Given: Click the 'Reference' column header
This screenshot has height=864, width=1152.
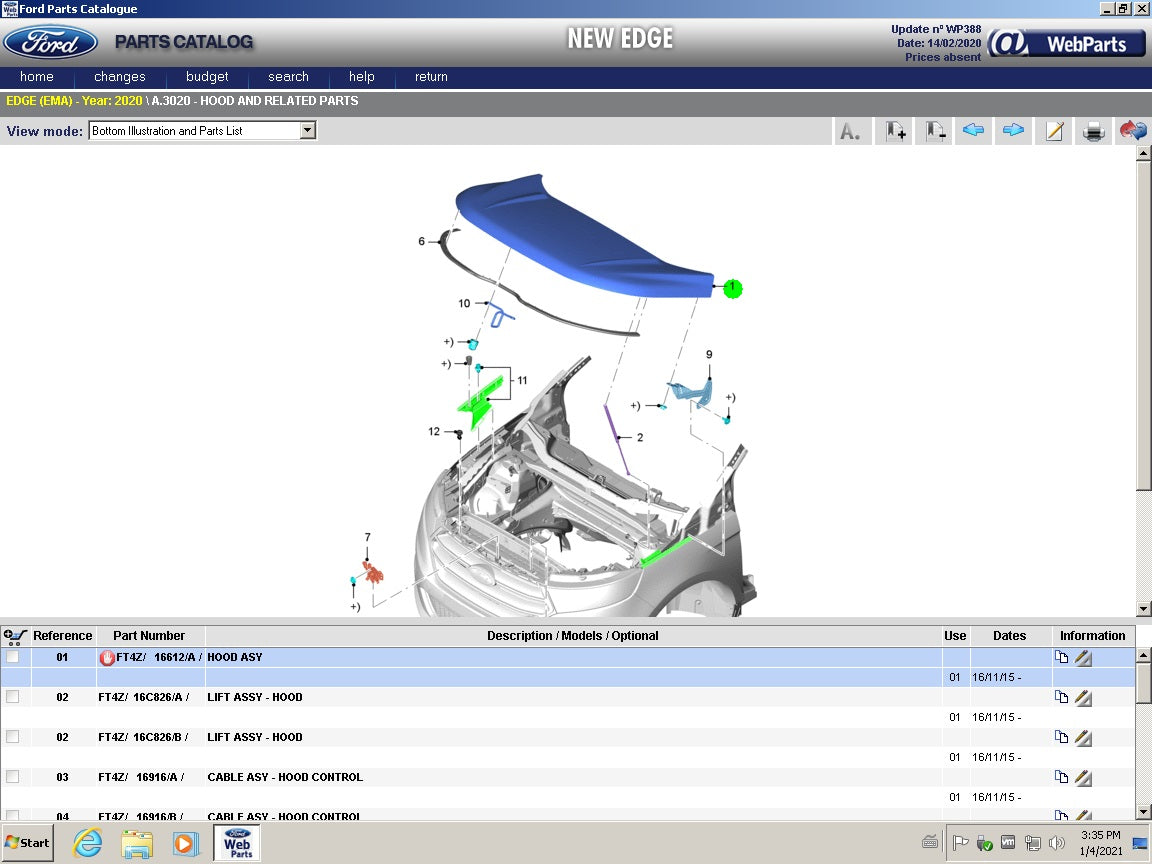Looking at the screenshot, I should (62, 636).
